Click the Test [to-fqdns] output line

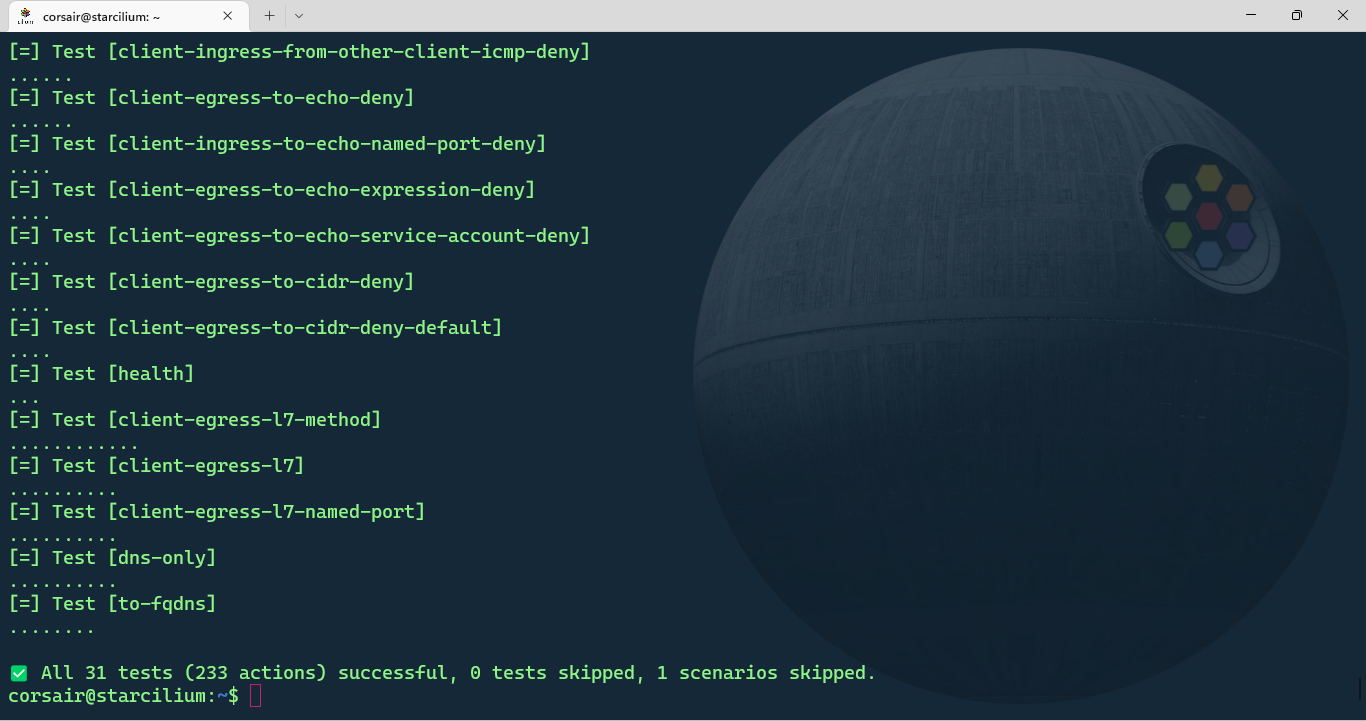[x=112, y=604]
